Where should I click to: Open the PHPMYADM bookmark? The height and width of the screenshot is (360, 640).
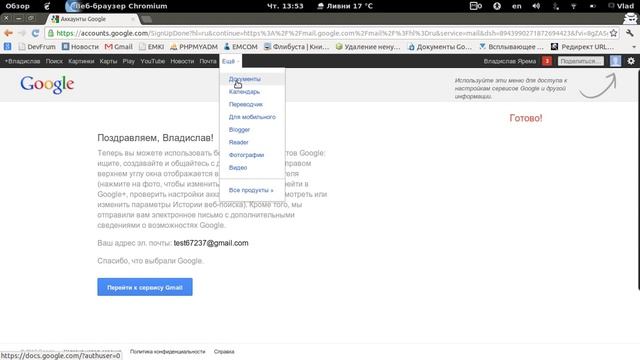pyautogui.click(x=194, y=47)
